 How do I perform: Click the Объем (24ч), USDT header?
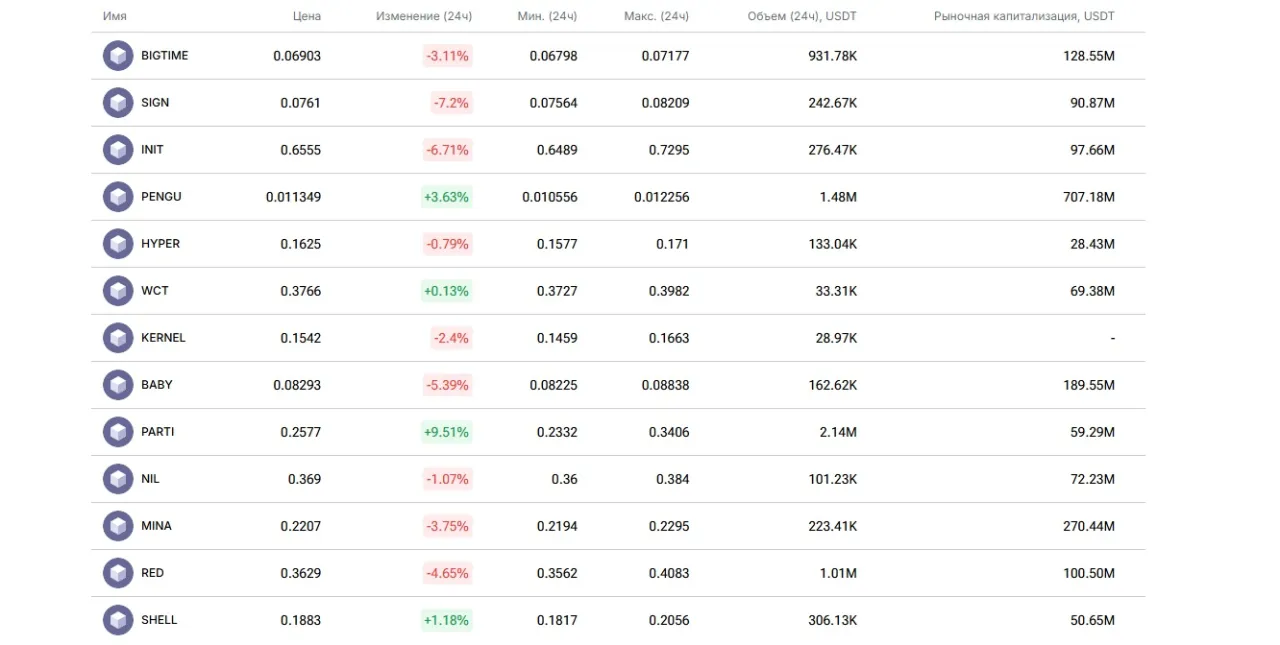(x=802, y=17)
